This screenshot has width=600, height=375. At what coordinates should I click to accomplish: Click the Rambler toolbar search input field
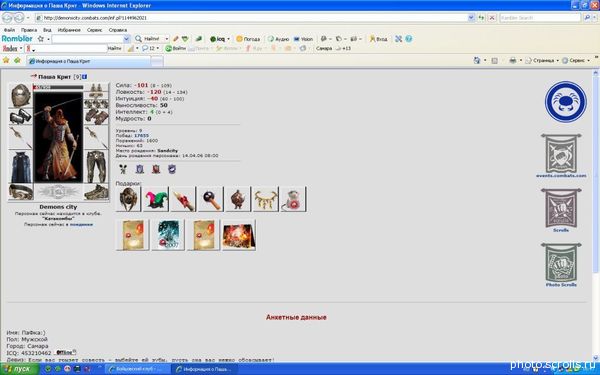(88, 39)
